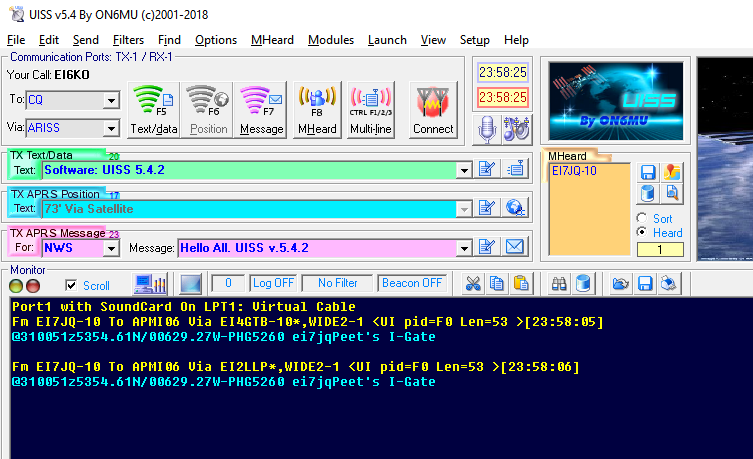753x459 pixels.
Task: Edit TX Text/Data text with pencil icon
Action: coord(487,169)
